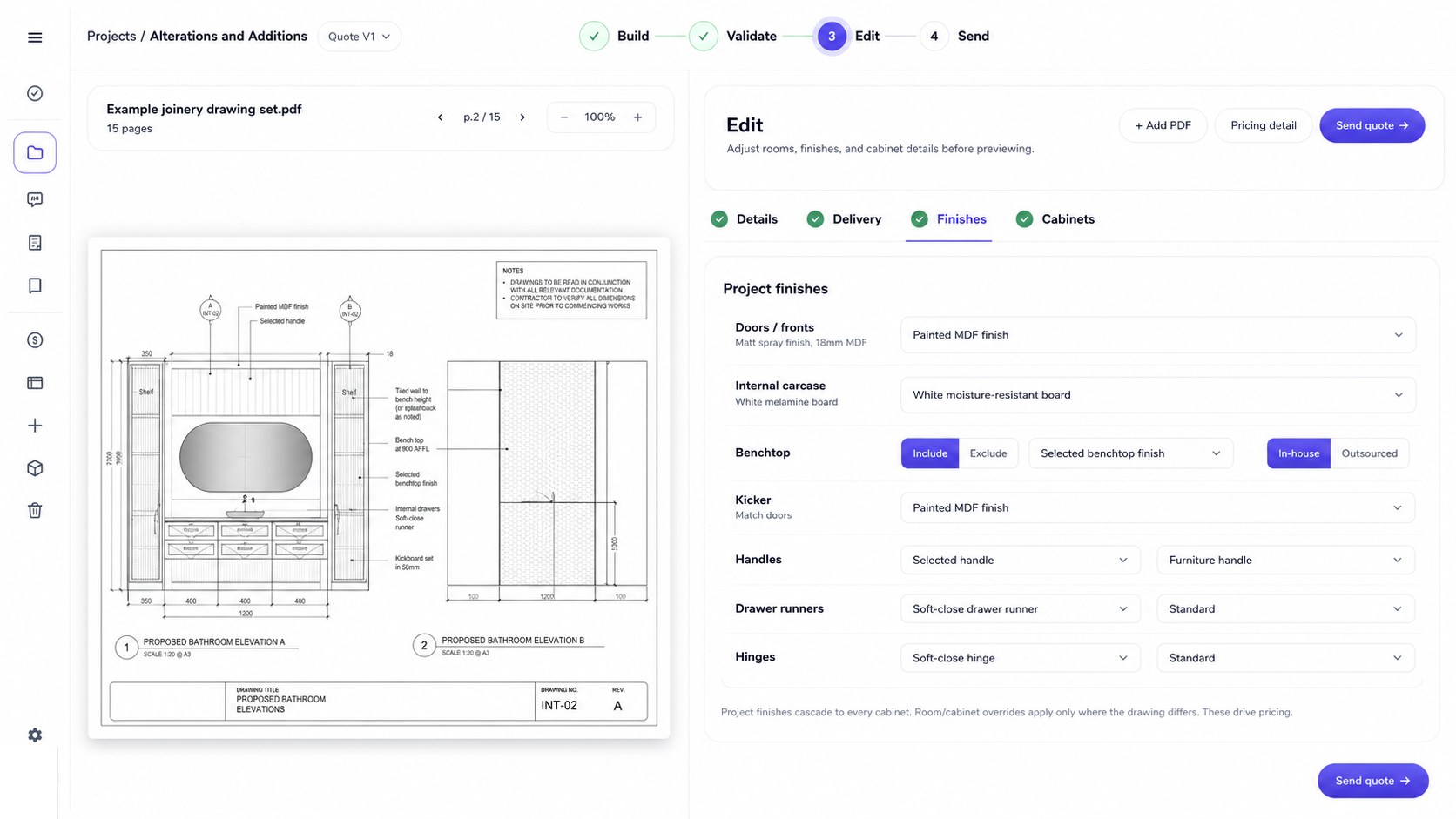The height and width of the screenshot is (819, 1456).
Task: Expand the Doors / fronts finish dropdown
Action: point(1157,335)
